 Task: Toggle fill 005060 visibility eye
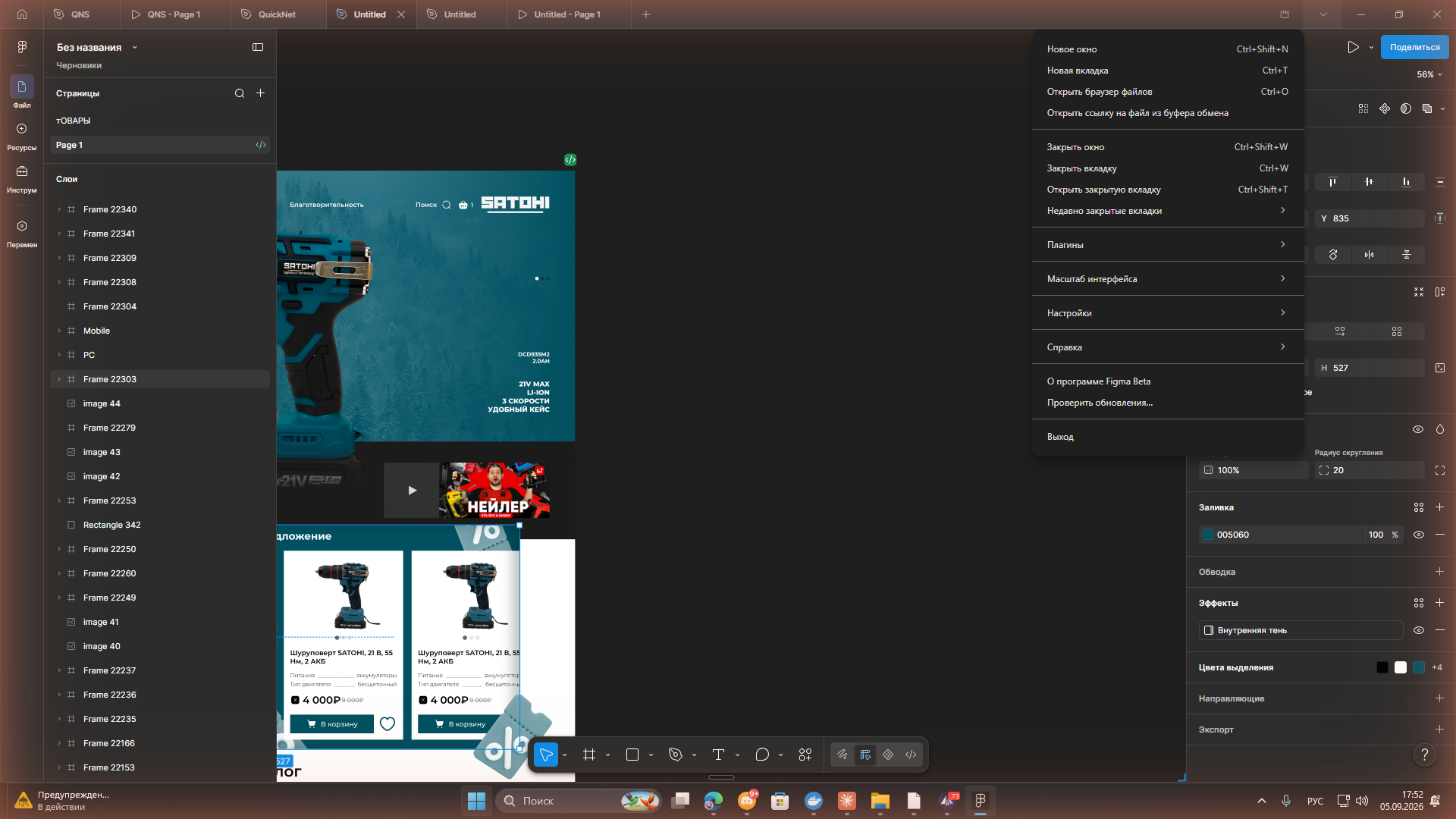pyautogui.click(x=1418, y=535)
